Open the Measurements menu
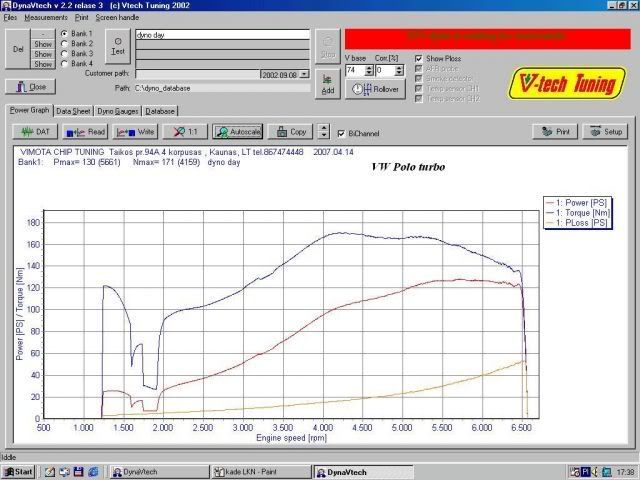The image size is (640, 480). pyautogui.click(x=46, y=18)
